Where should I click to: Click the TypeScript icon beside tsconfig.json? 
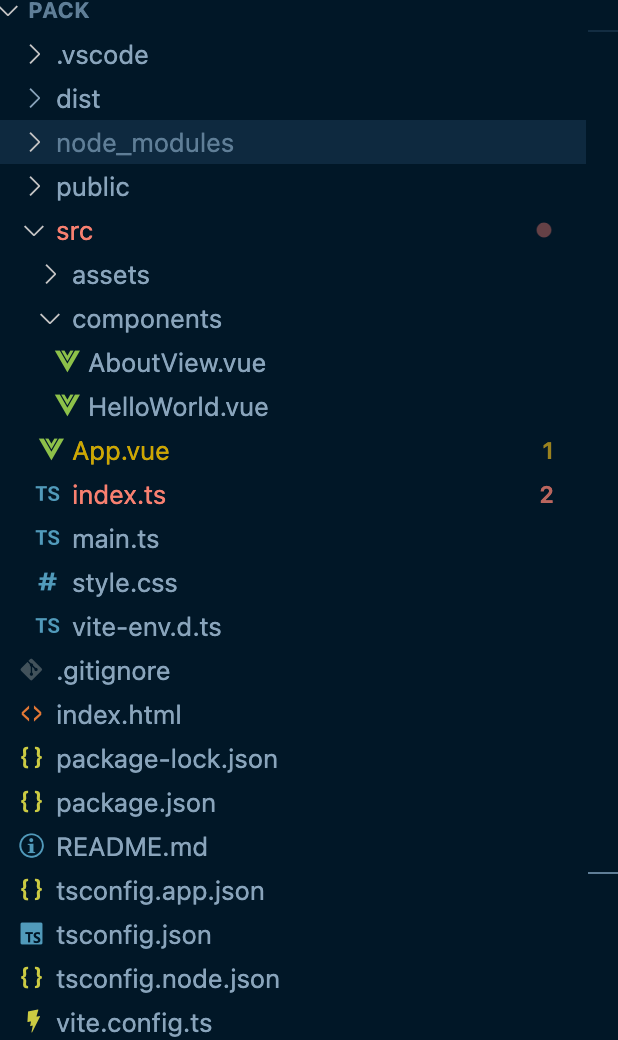(x=31, y=934)
